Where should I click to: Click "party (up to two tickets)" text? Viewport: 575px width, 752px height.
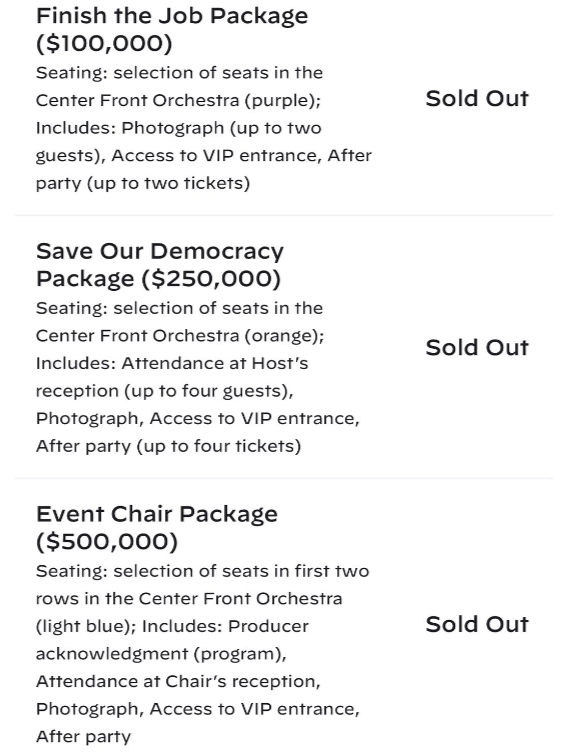click(x=143, y=183)
